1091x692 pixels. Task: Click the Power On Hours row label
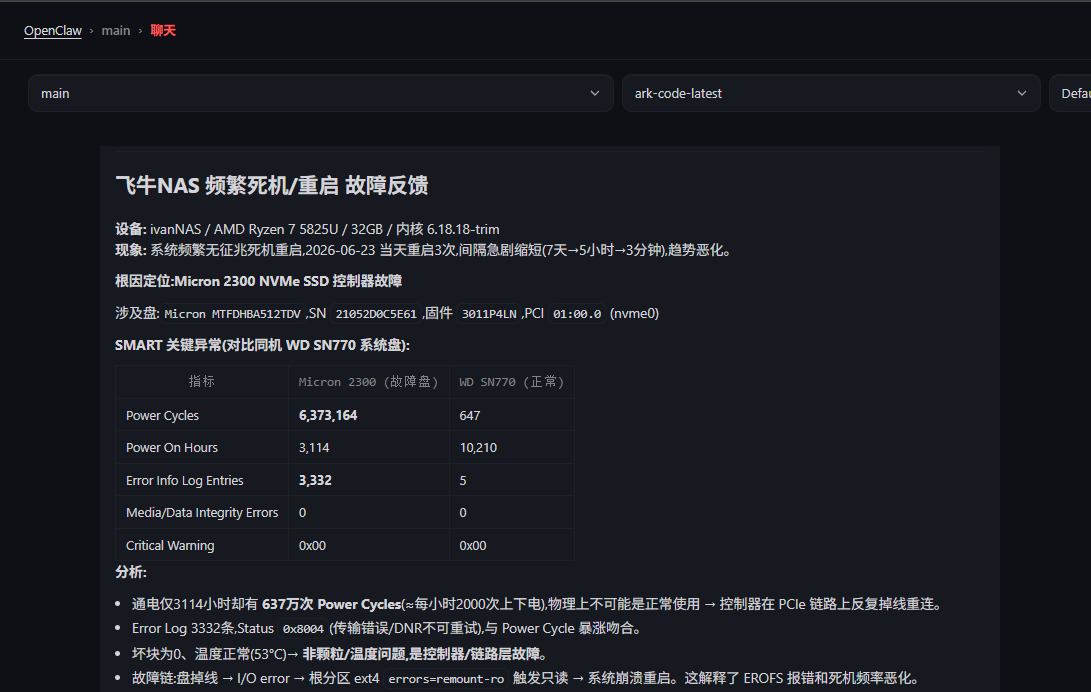tap(172, 448)
